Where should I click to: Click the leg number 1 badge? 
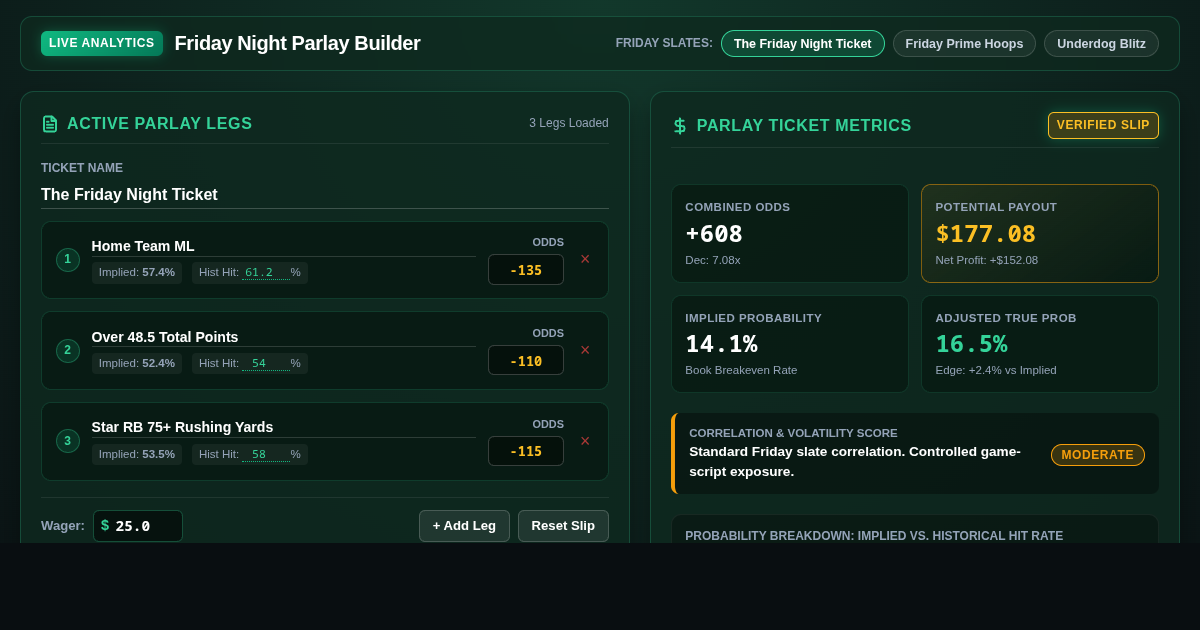pyautogui.click(x=68, y=260)
